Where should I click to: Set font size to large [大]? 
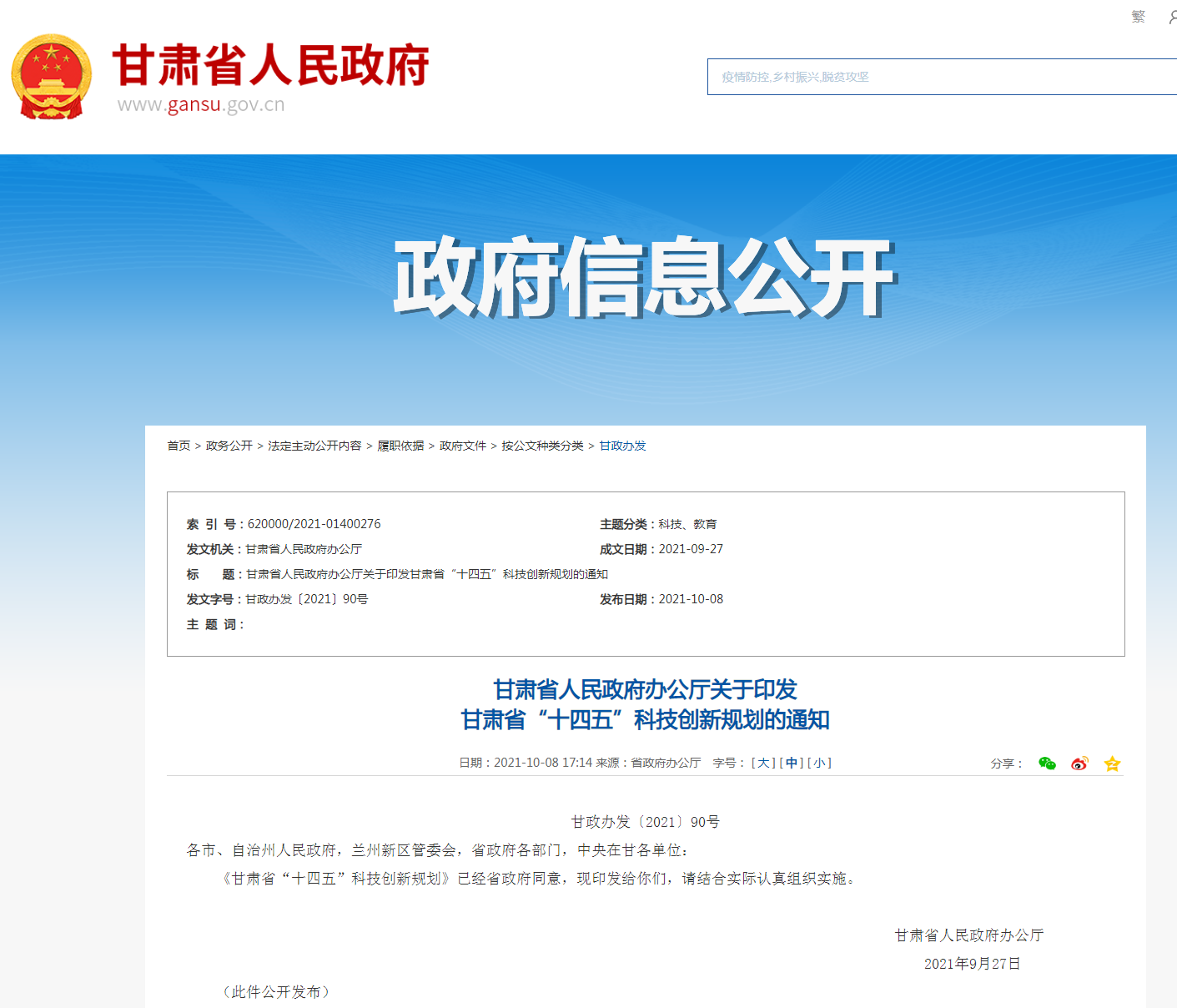click(763, 763)
